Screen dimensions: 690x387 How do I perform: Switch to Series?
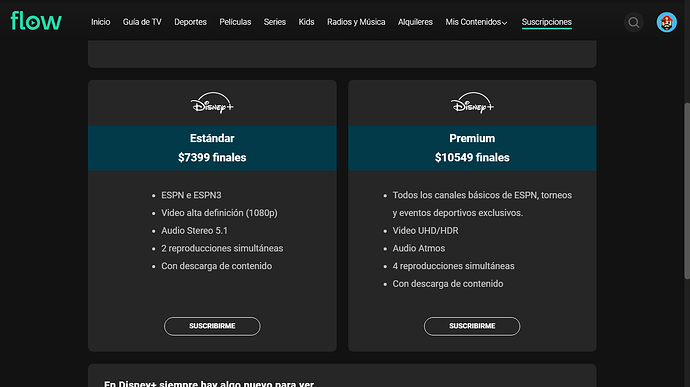pyautogui.click(x=275, y=22)
